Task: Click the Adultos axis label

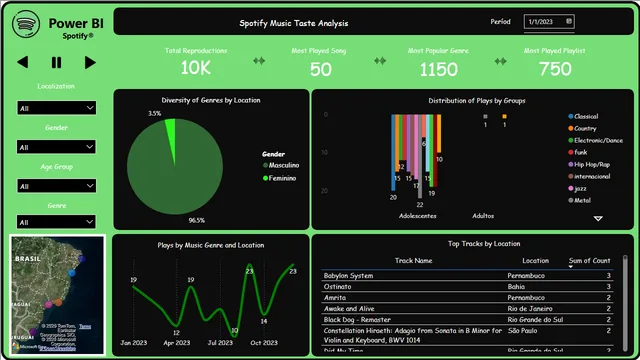Action: click(483, 216)
